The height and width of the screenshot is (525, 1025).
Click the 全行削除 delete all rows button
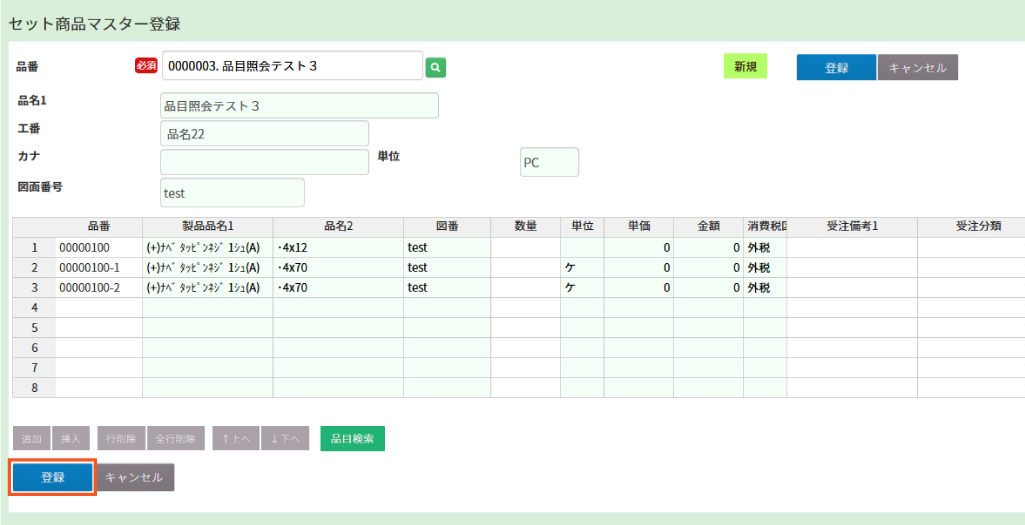point(176,438)
